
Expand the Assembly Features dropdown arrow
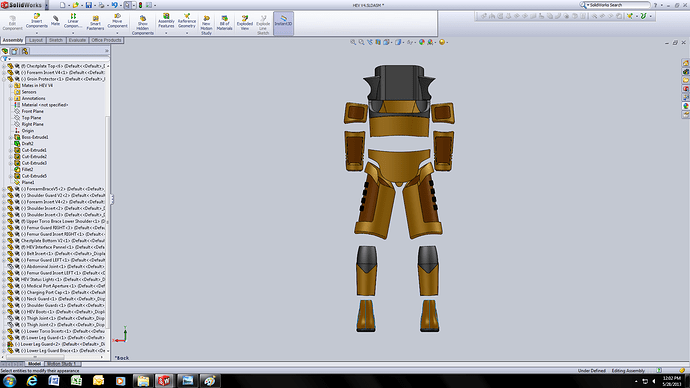(x=166, y=33)
